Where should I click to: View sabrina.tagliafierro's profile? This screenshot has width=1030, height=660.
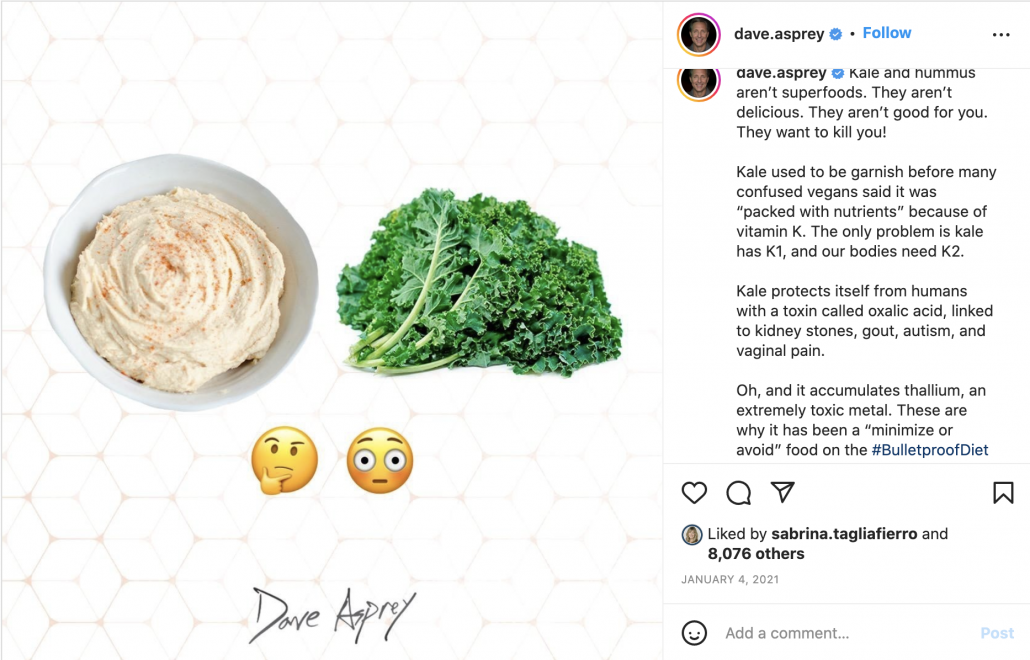point(844,534)
